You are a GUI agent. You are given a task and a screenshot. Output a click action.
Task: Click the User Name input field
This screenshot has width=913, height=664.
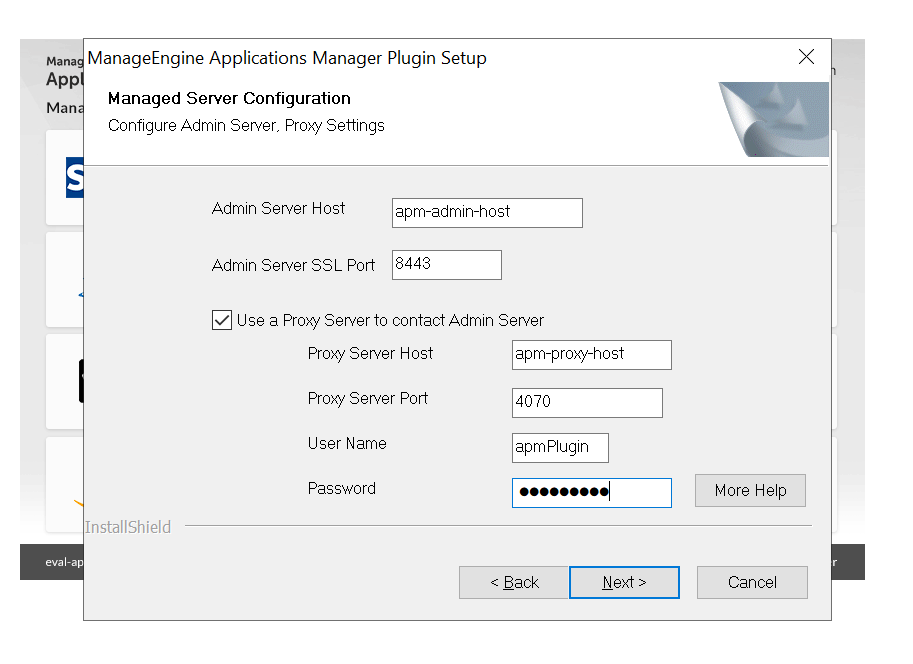560,447
